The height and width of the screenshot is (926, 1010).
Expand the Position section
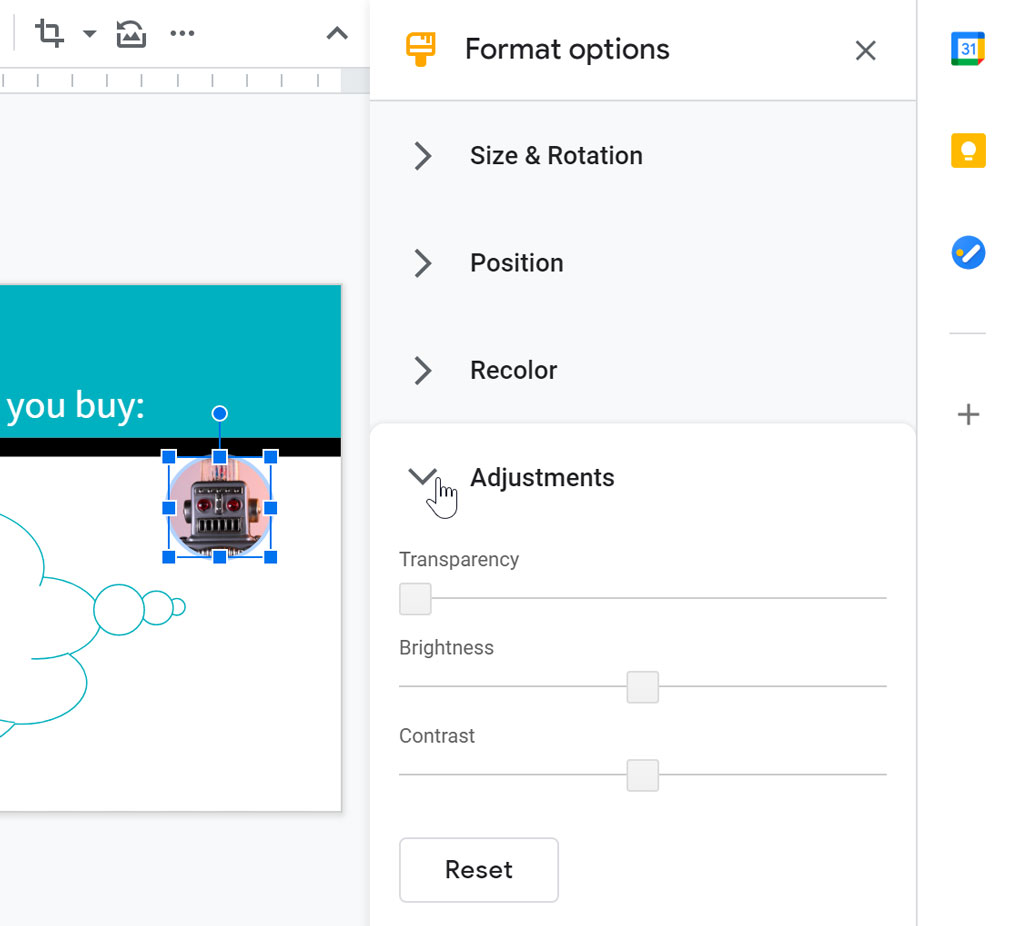pos(422,263)
